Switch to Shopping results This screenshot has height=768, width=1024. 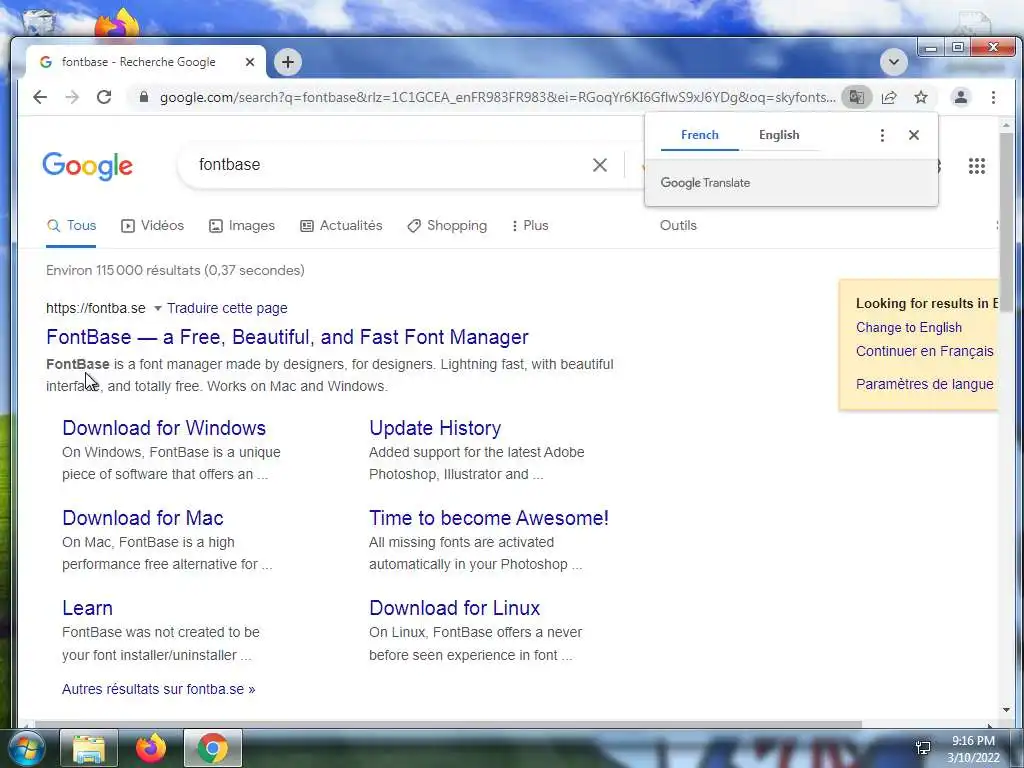447,226
